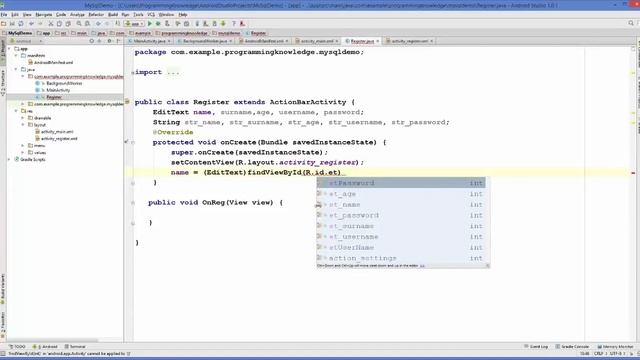Screen dimensions: 640x360
Task: Switch to activity_main.xml editor tab
Action: tap(317, 41)
